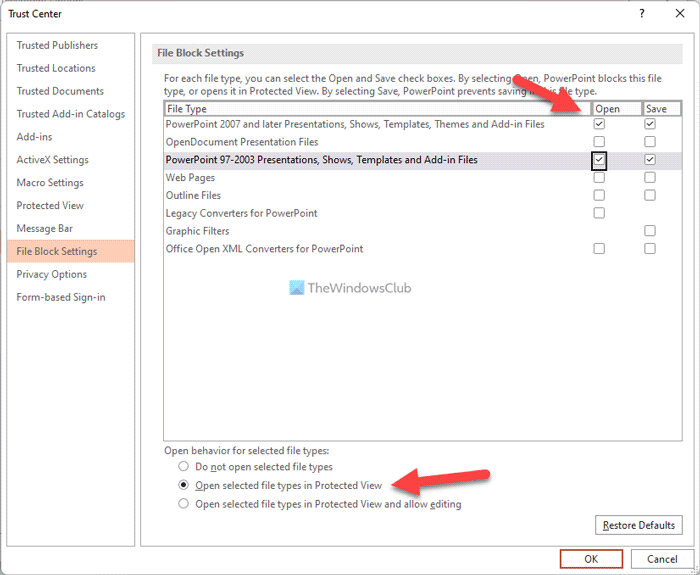The image size is (700, 575).
Task: Confirm settings with OK button
Action: pos(591,559)
